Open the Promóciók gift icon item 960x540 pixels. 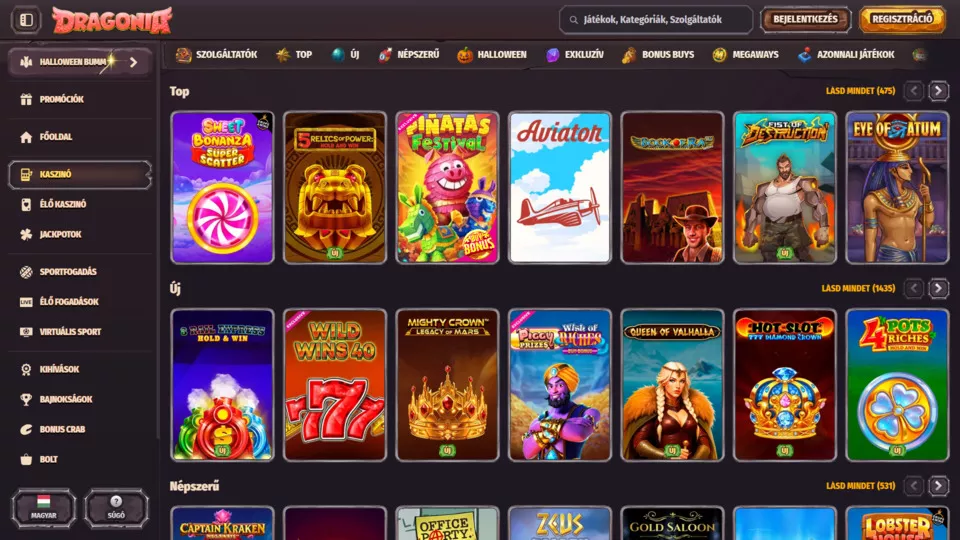[x=60, y=99]
